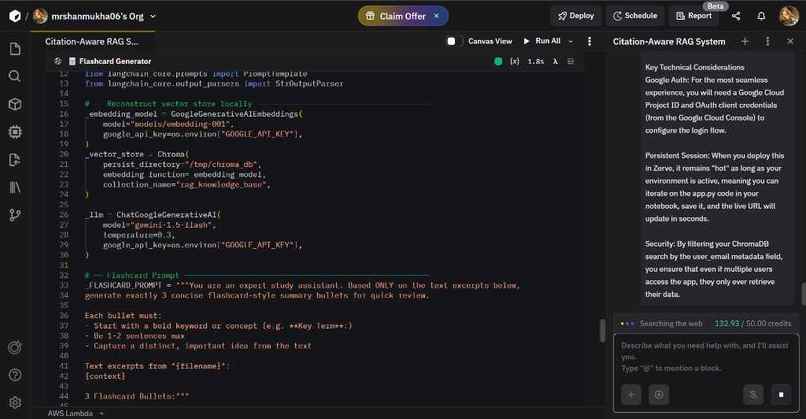806x419 pixels.
Task: Click the Schedule button
Action: pyautogui.click(x=635, y=16)
